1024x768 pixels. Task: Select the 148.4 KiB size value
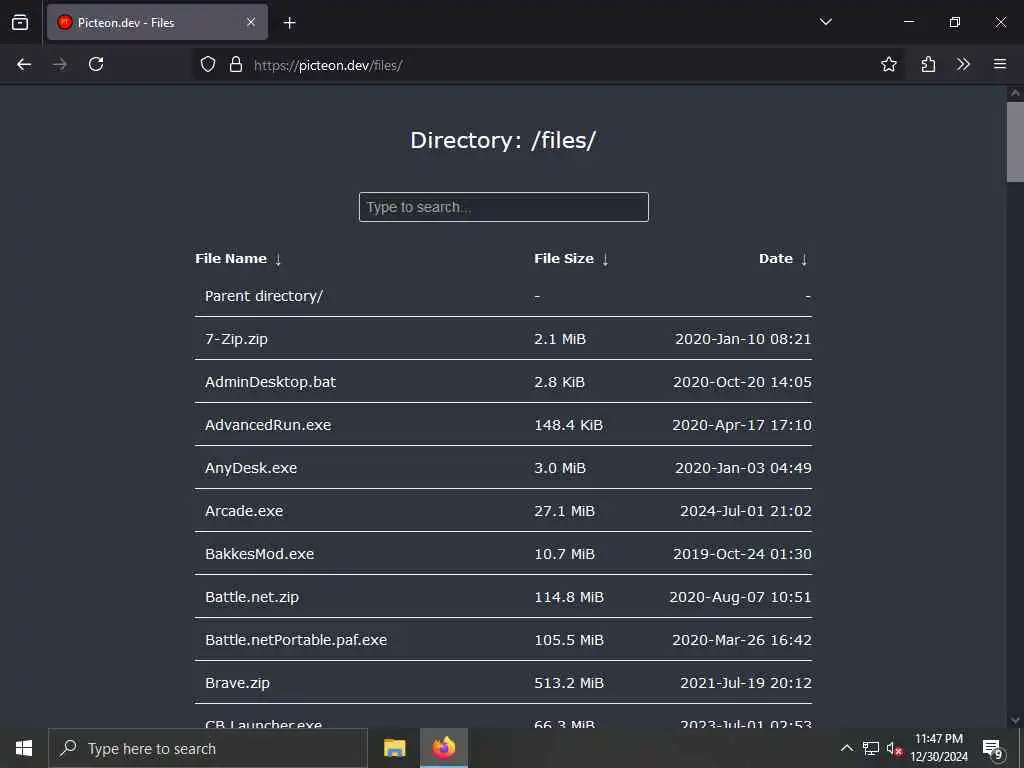coord(568,425)
